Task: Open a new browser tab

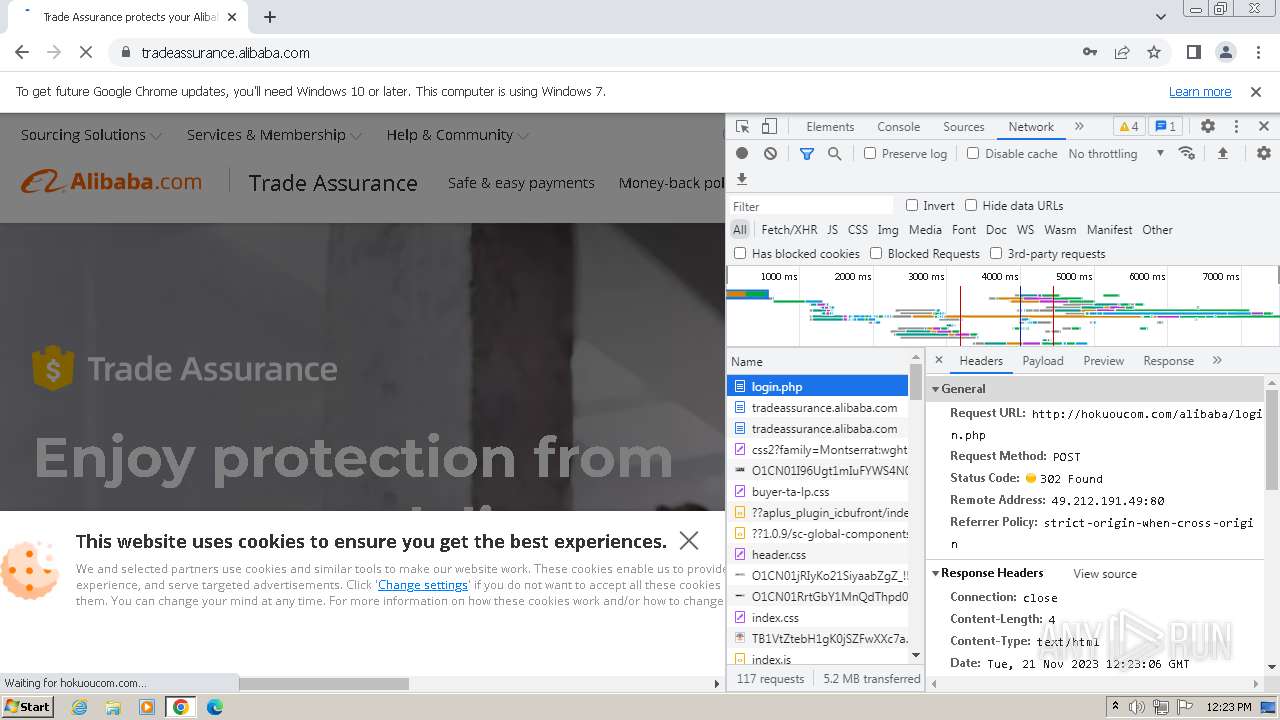Action: pyautogui.click(x=270, y=17)
